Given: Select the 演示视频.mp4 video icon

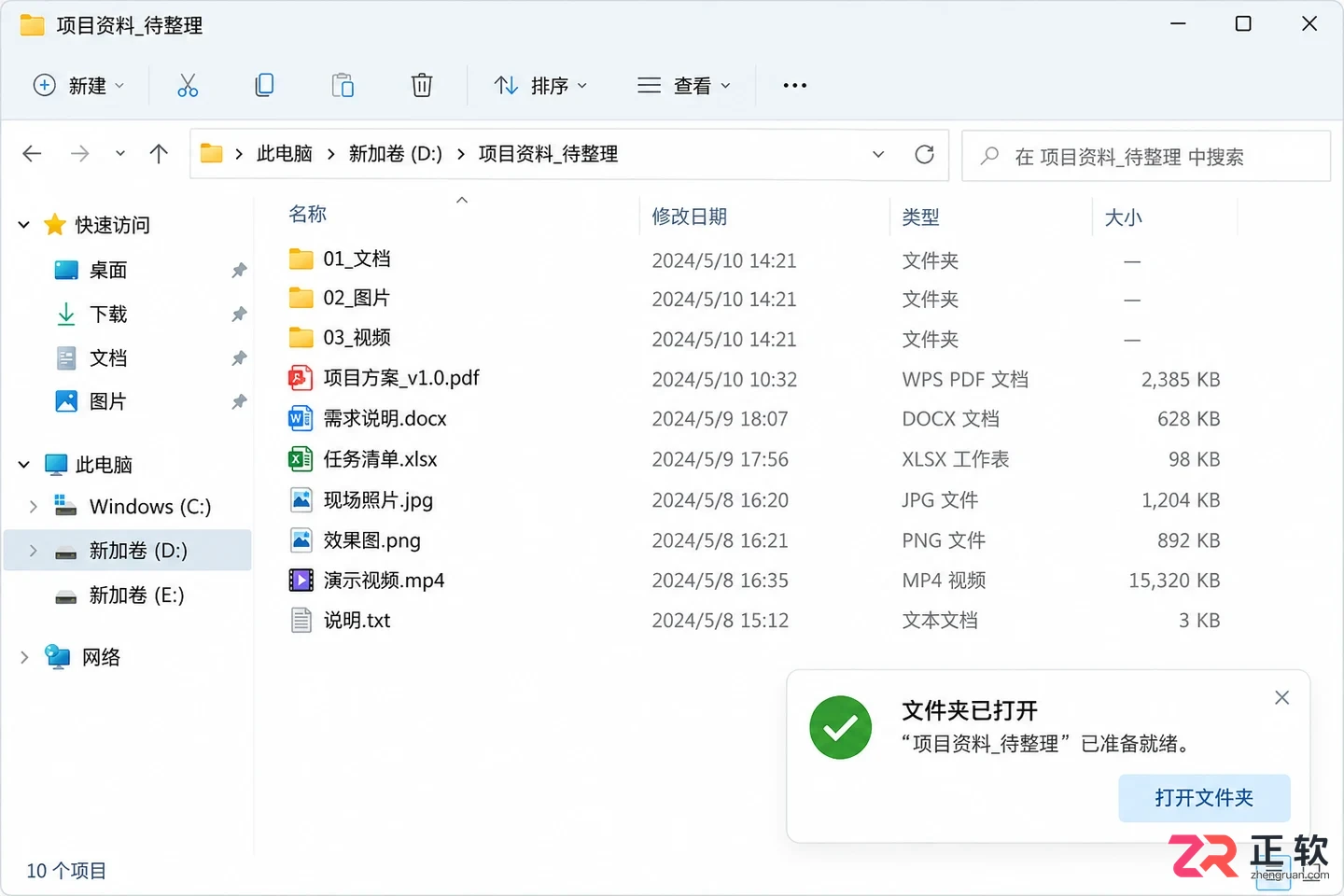Looking at the screenshot, I should tap(301, 581).
